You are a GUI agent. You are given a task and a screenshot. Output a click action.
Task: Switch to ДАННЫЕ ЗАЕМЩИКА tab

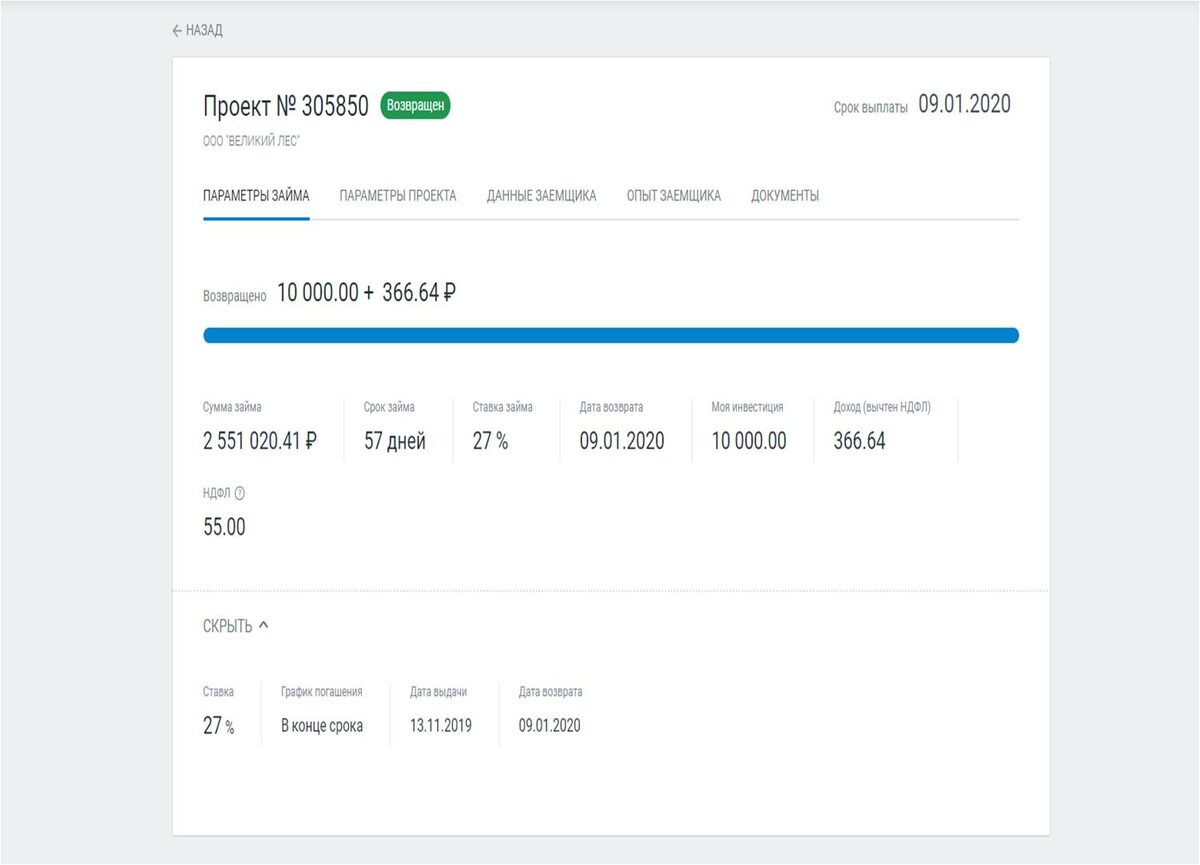542,196
